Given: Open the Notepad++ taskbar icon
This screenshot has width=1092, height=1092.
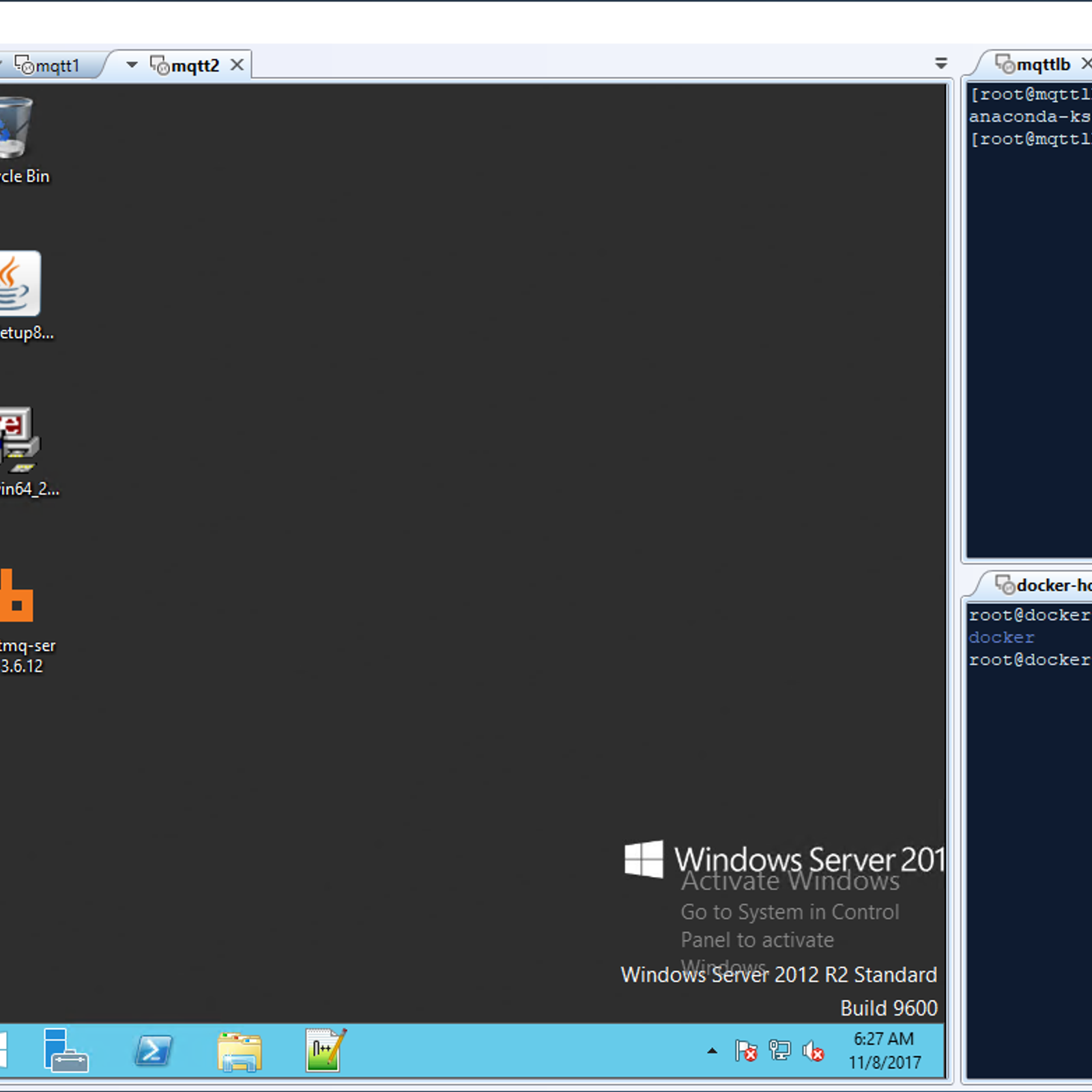Looking at the screenshot, I should (326, 1050).
